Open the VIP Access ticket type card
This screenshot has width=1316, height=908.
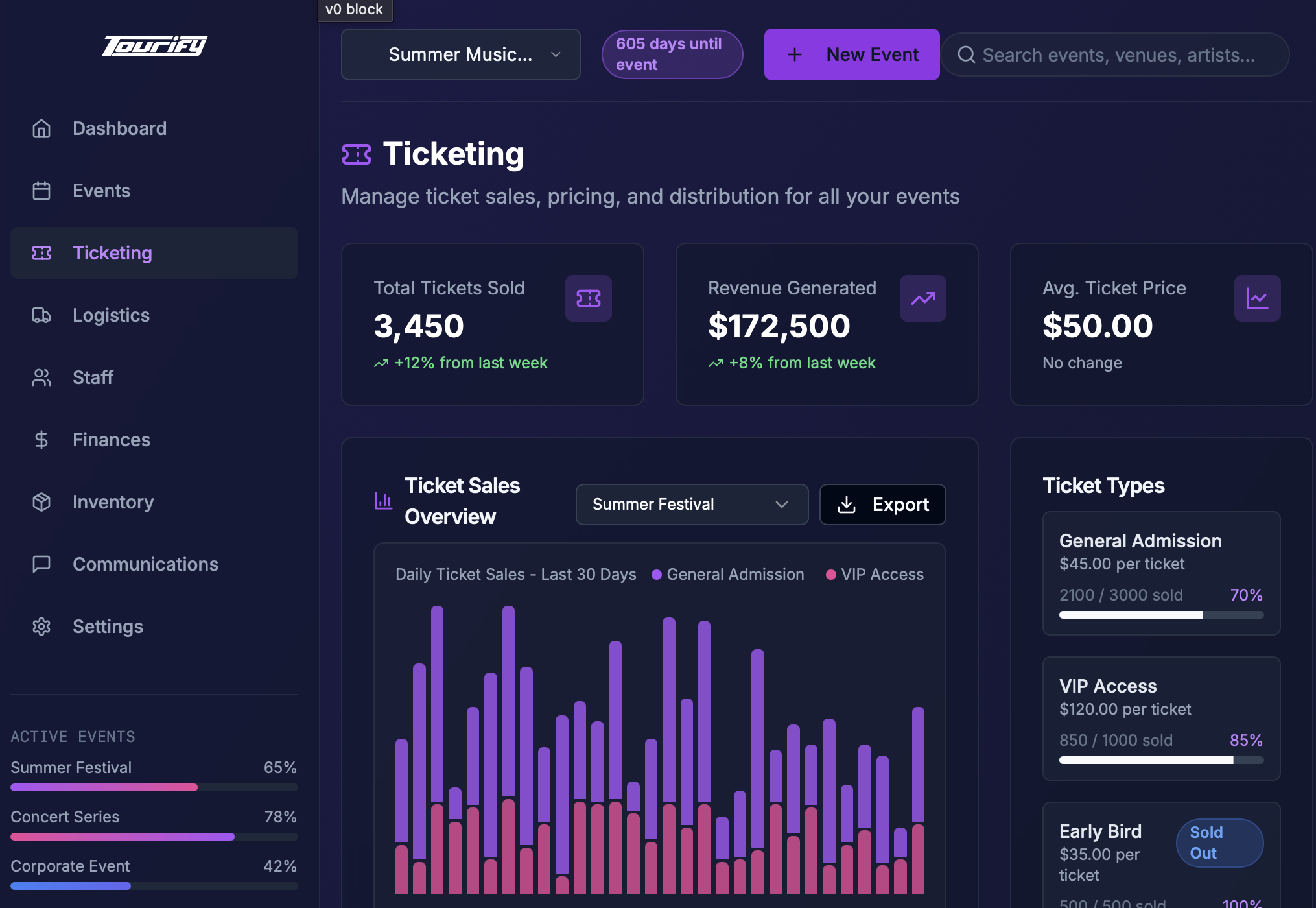point(1162,719)
